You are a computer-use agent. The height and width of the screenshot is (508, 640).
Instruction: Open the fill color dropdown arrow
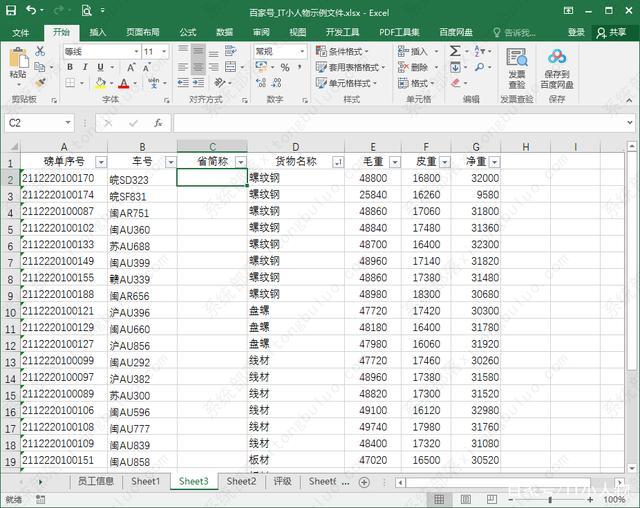pyautogui.click(x=111, y=83)
